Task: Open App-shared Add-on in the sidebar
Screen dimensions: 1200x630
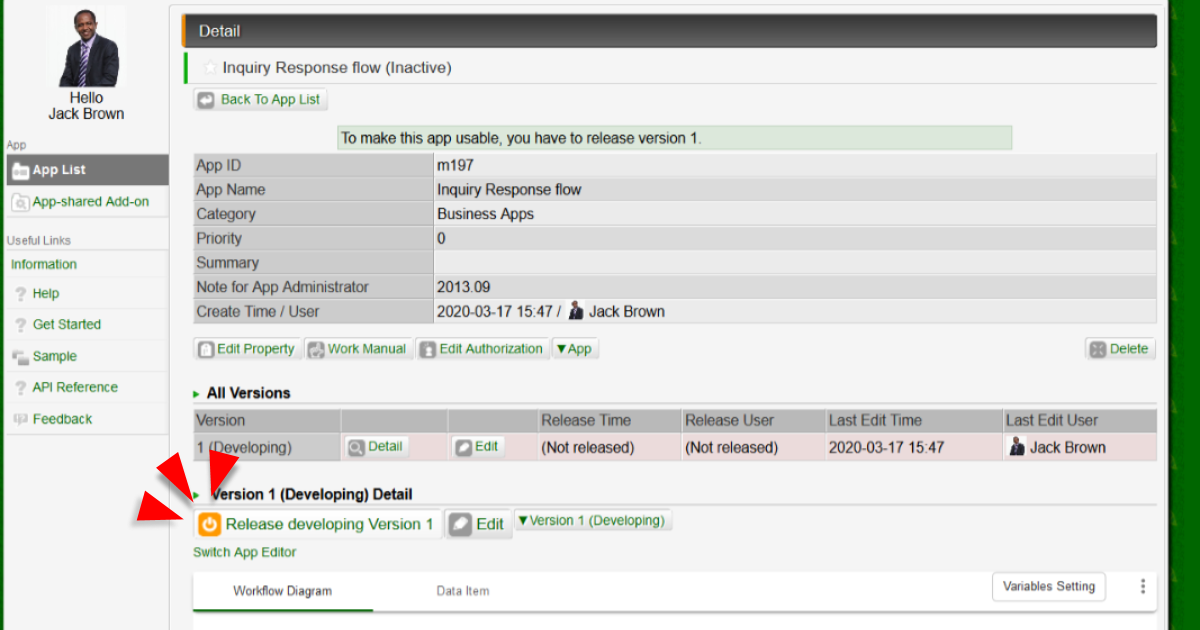Action: point(90,202)
